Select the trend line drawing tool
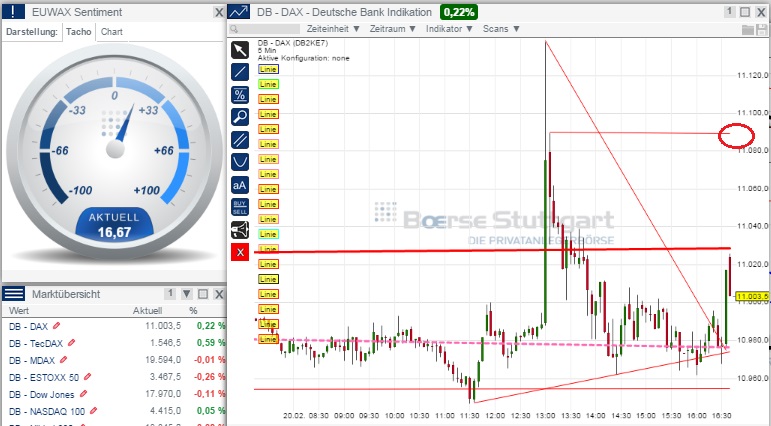This screenshot has width=771, height=426. coord(240,72)
